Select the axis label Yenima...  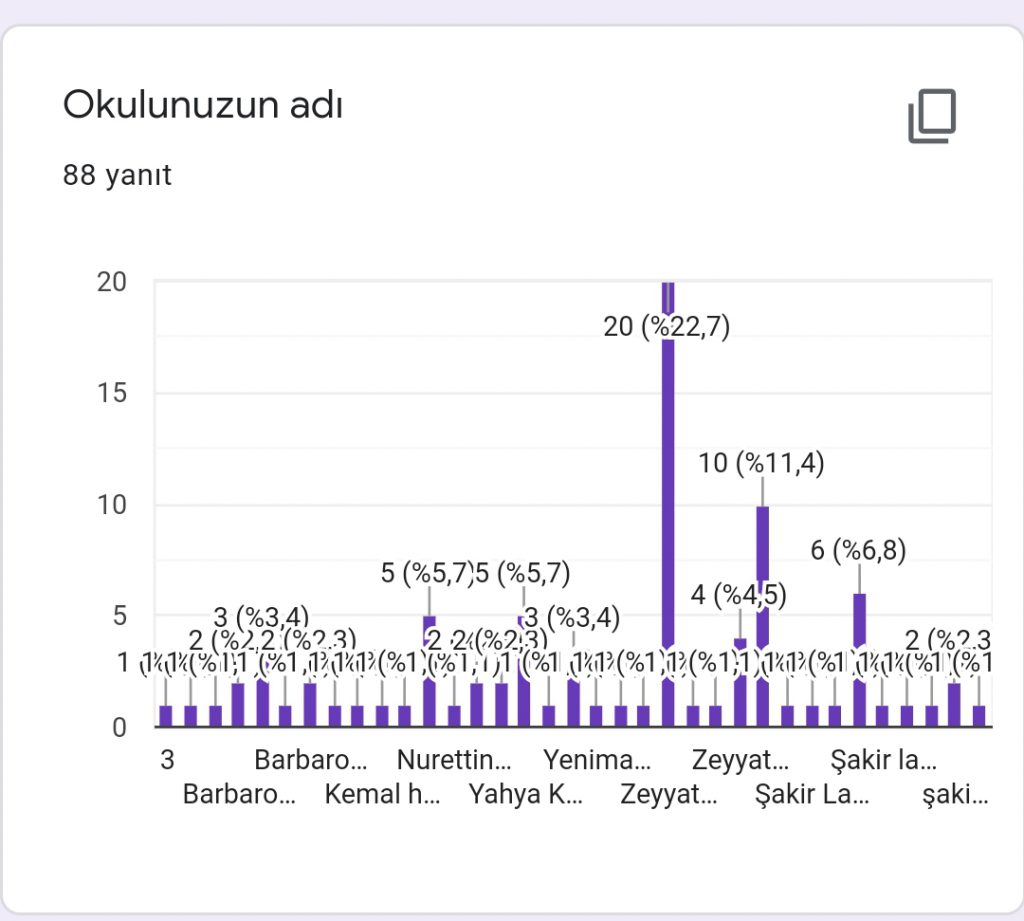tap(596, 760)
